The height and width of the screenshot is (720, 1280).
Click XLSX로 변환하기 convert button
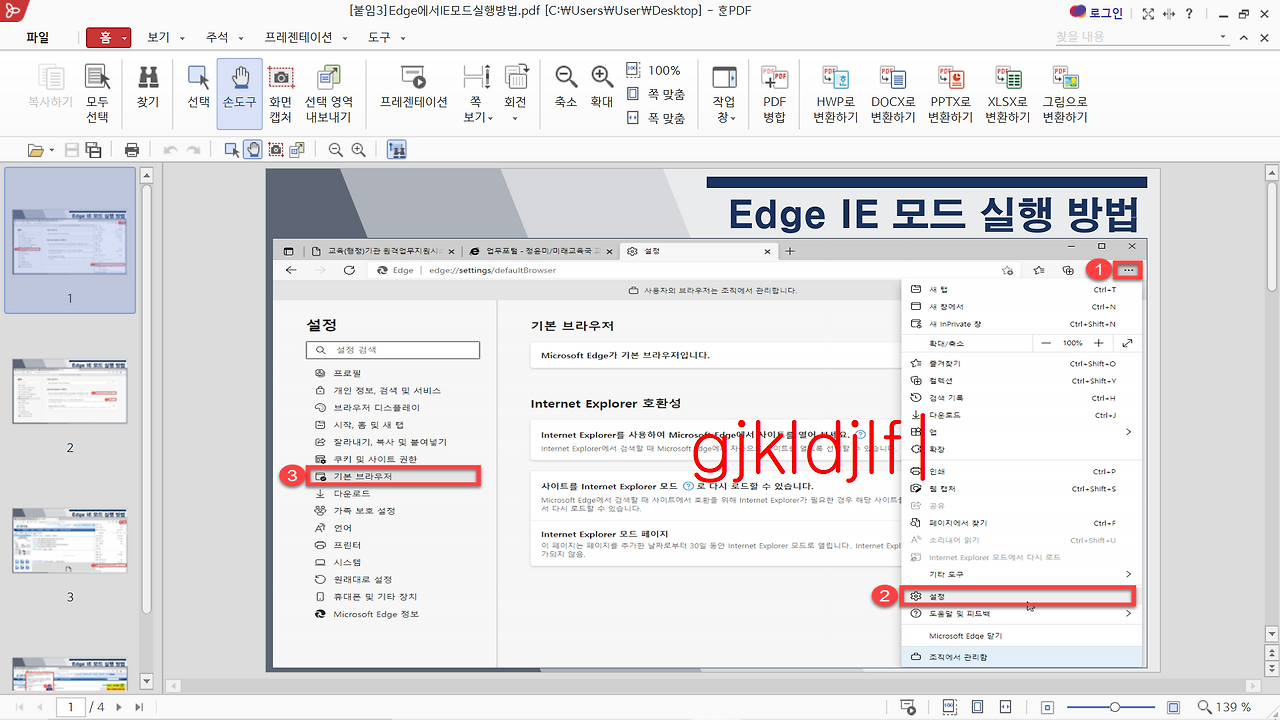1007,94
